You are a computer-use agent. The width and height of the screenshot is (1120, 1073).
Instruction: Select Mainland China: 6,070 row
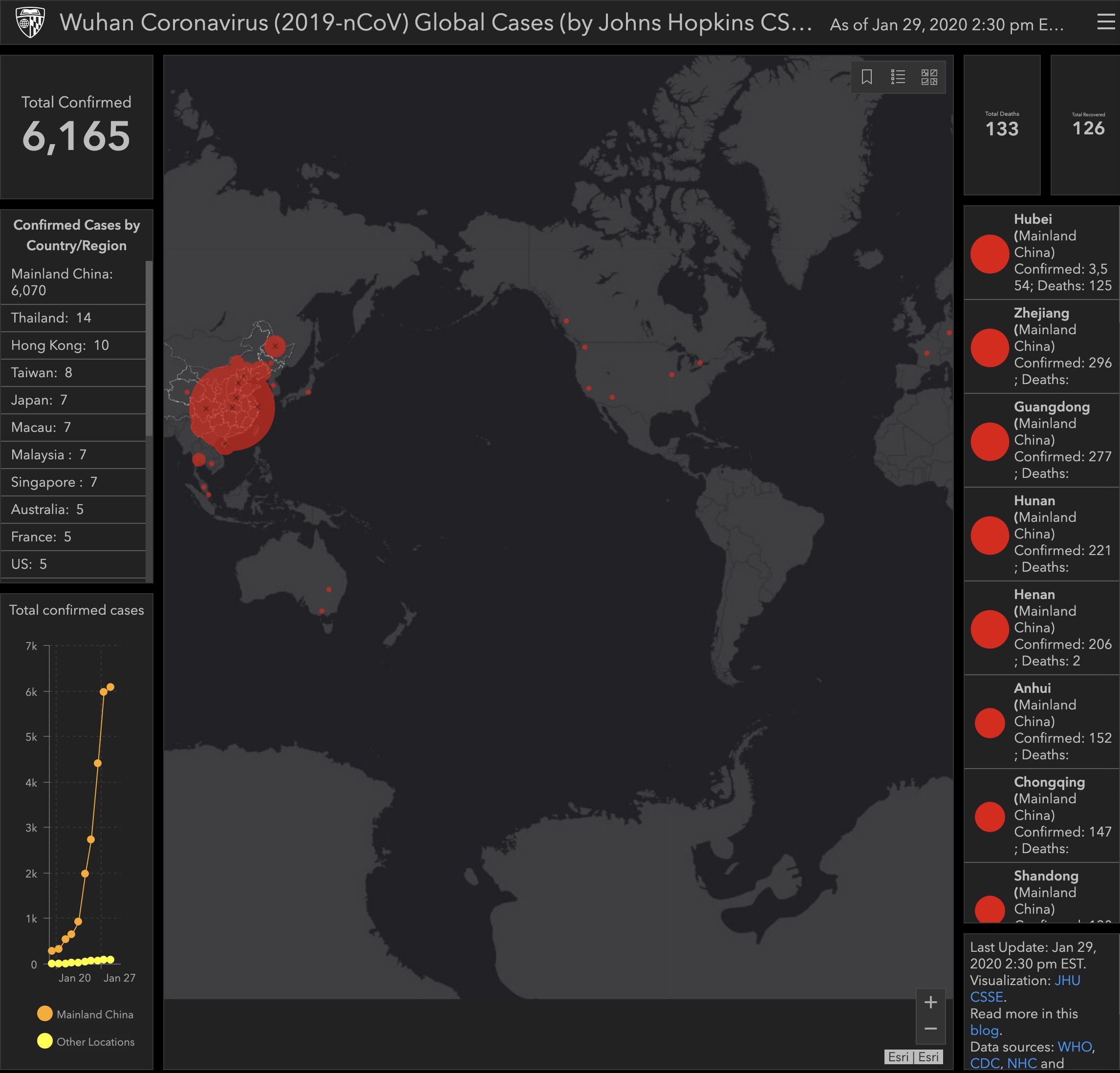click(x=73, y=281)
